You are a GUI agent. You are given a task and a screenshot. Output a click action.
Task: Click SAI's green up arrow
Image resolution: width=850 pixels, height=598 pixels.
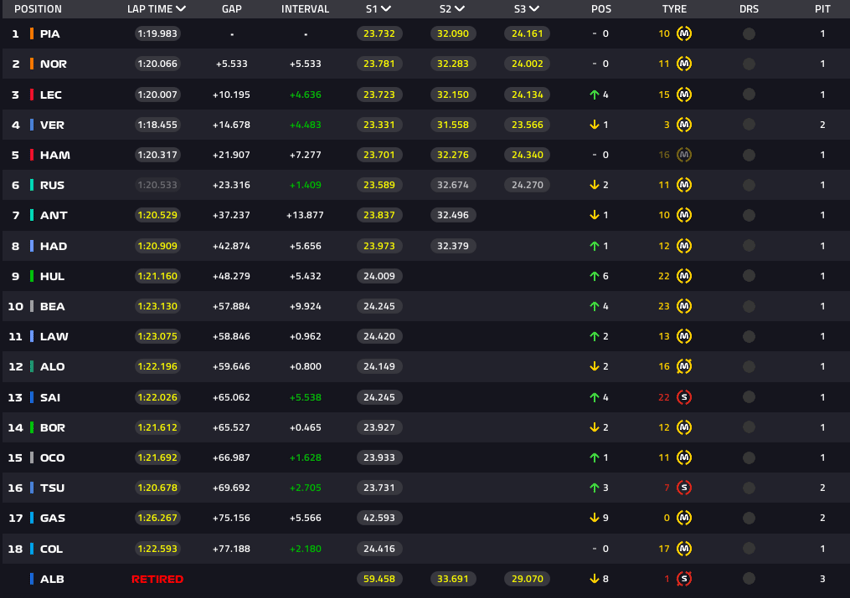(x=594, y=397)
